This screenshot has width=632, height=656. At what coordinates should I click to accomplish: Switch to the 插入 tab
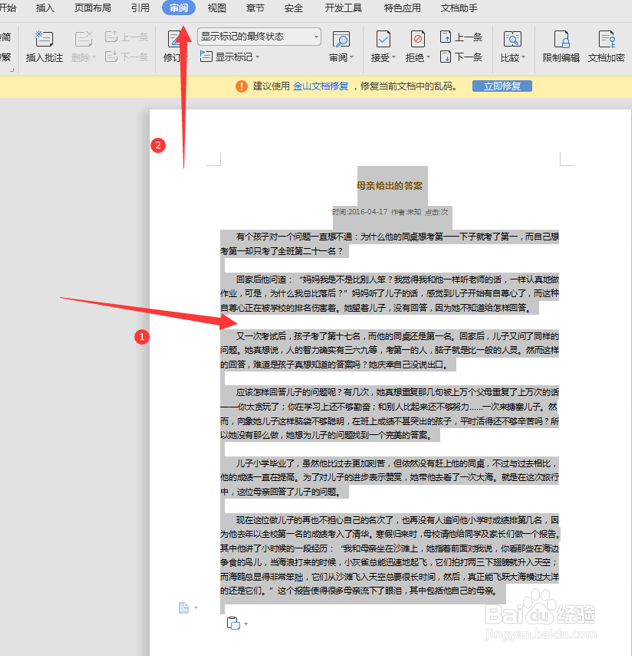pos(45,8)
